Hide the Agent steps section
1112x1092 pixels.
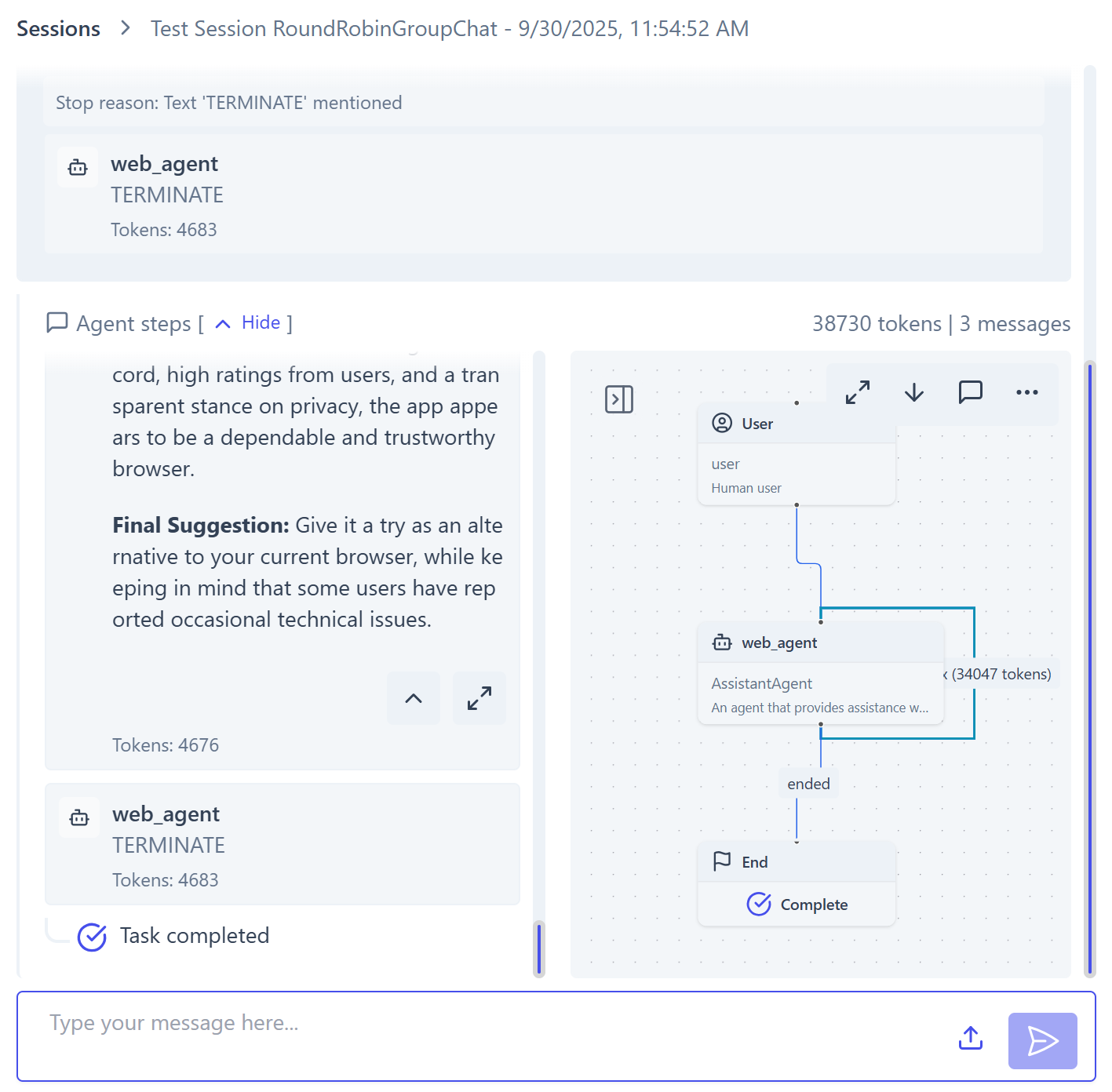261,323
